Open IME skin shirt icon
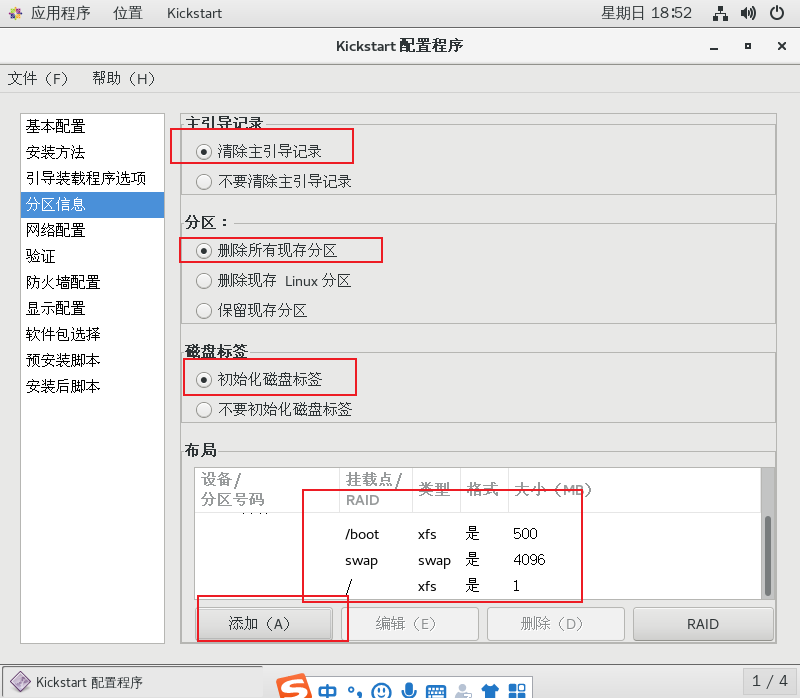Viewport: 800px width, 698px height. click(490, 691)
